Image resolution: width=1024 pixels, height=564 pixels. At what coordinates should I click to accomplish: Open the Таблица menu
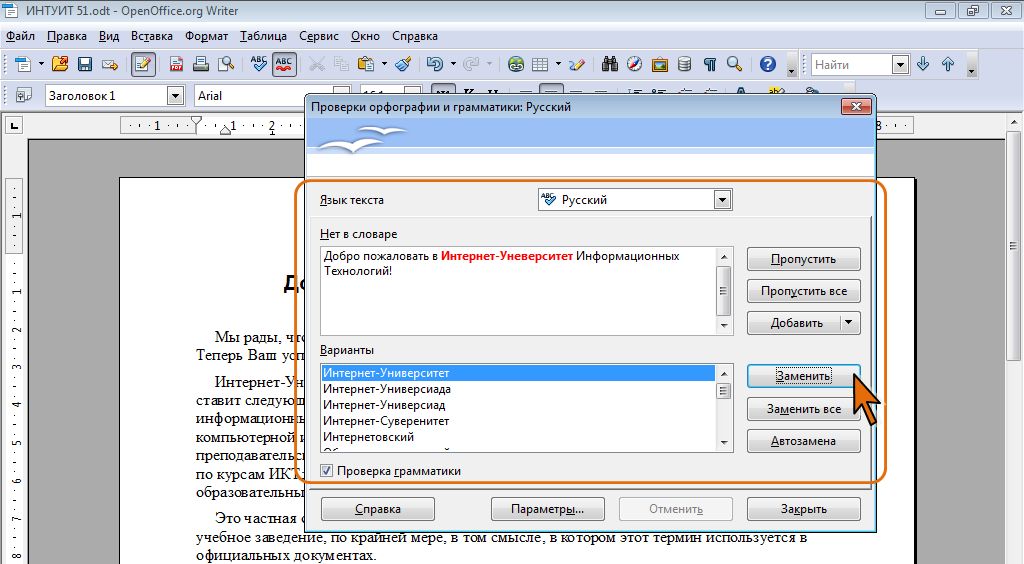(x=263, y=36)
